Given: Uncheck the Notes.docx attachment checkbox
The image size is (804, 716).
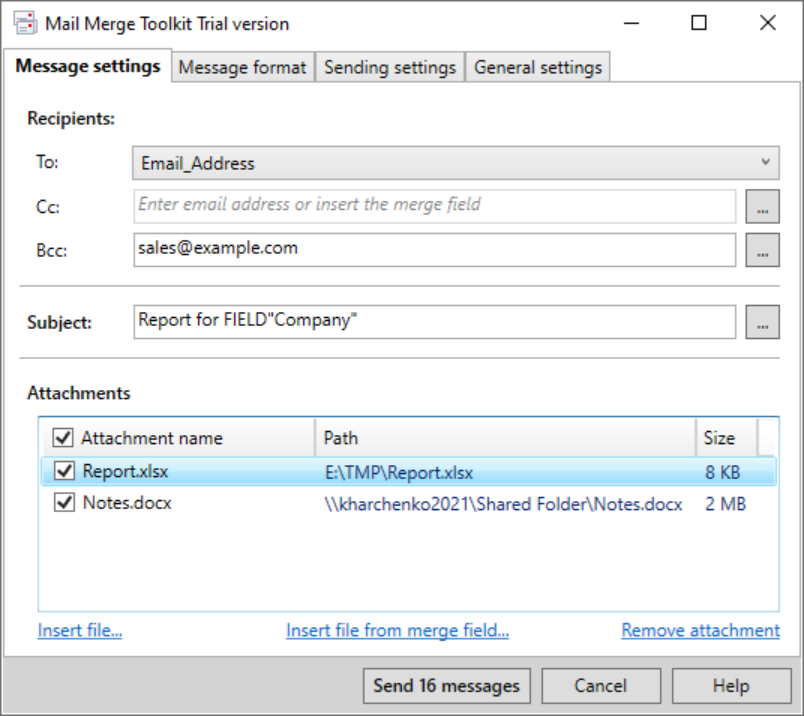Looking at the screenshot, I should coord(65,503).
